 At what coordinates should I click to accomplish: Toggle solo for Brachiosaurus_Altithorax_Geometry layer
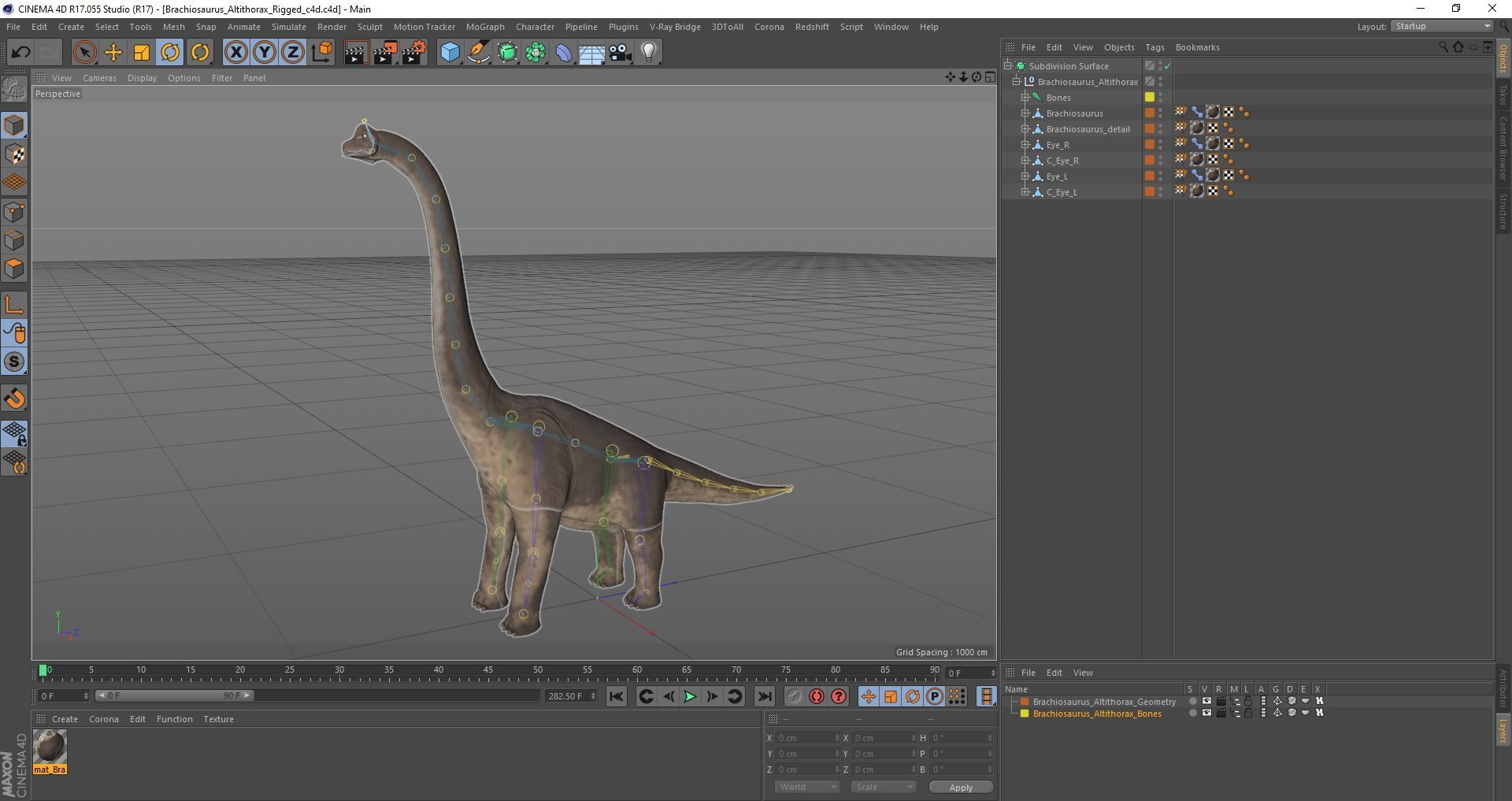point(1192,701)
